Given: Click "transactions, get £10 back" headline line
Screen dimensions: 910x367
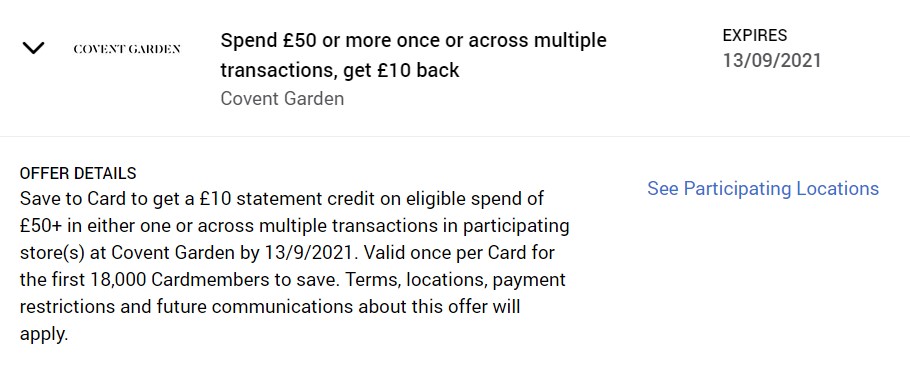Looking at the screenshot, I should (x=340, y=70).
